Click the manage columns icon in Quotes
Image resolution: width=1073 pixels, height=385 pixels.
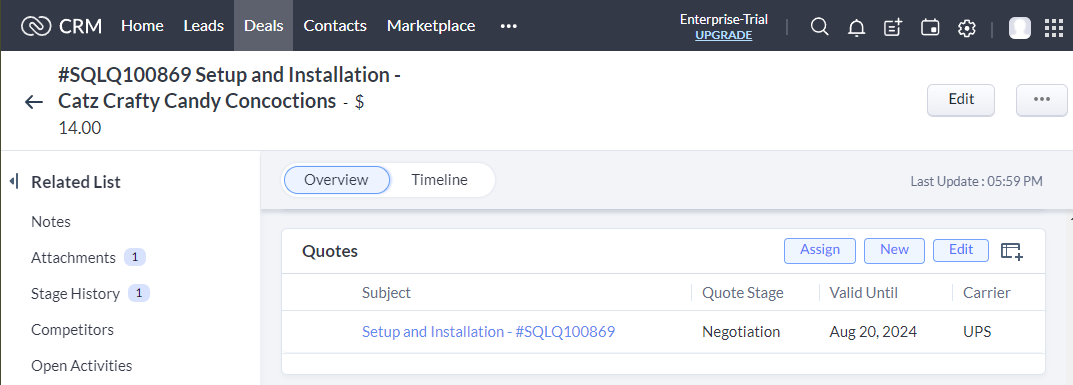pyautogui.click(x=1012, y=251)
